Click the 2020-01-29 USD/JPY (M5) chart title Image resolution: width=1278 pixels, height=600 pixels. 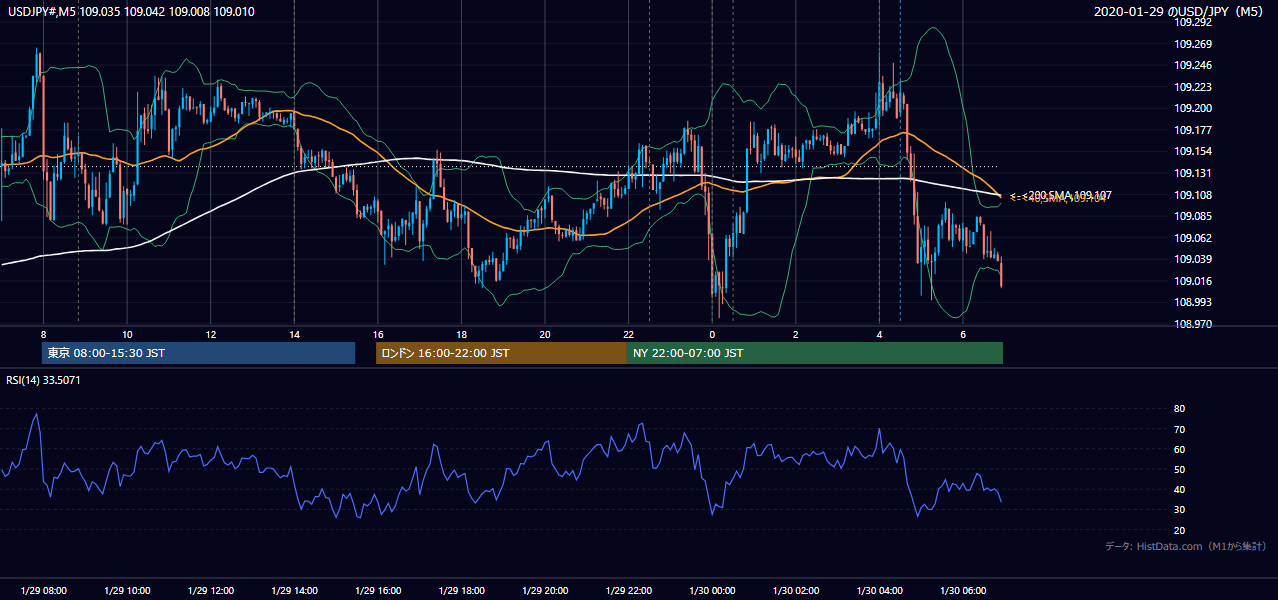(x=1179, y=12)
